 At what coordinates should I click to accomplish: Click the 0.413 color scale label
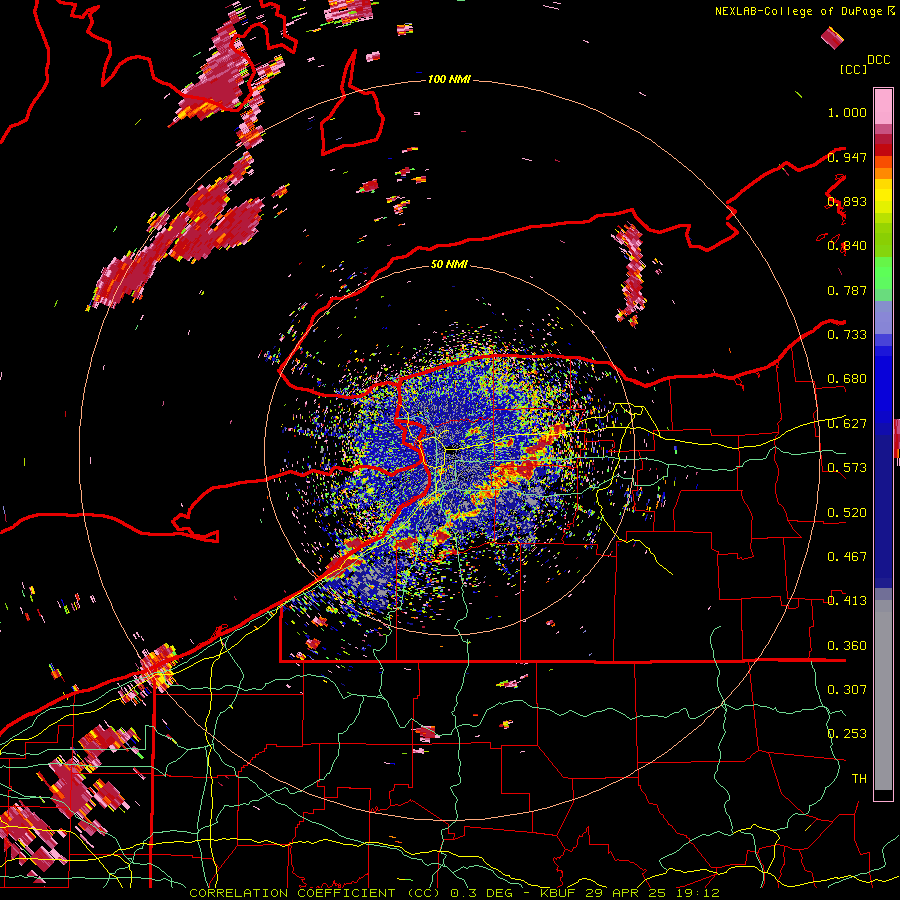[847, 600]
